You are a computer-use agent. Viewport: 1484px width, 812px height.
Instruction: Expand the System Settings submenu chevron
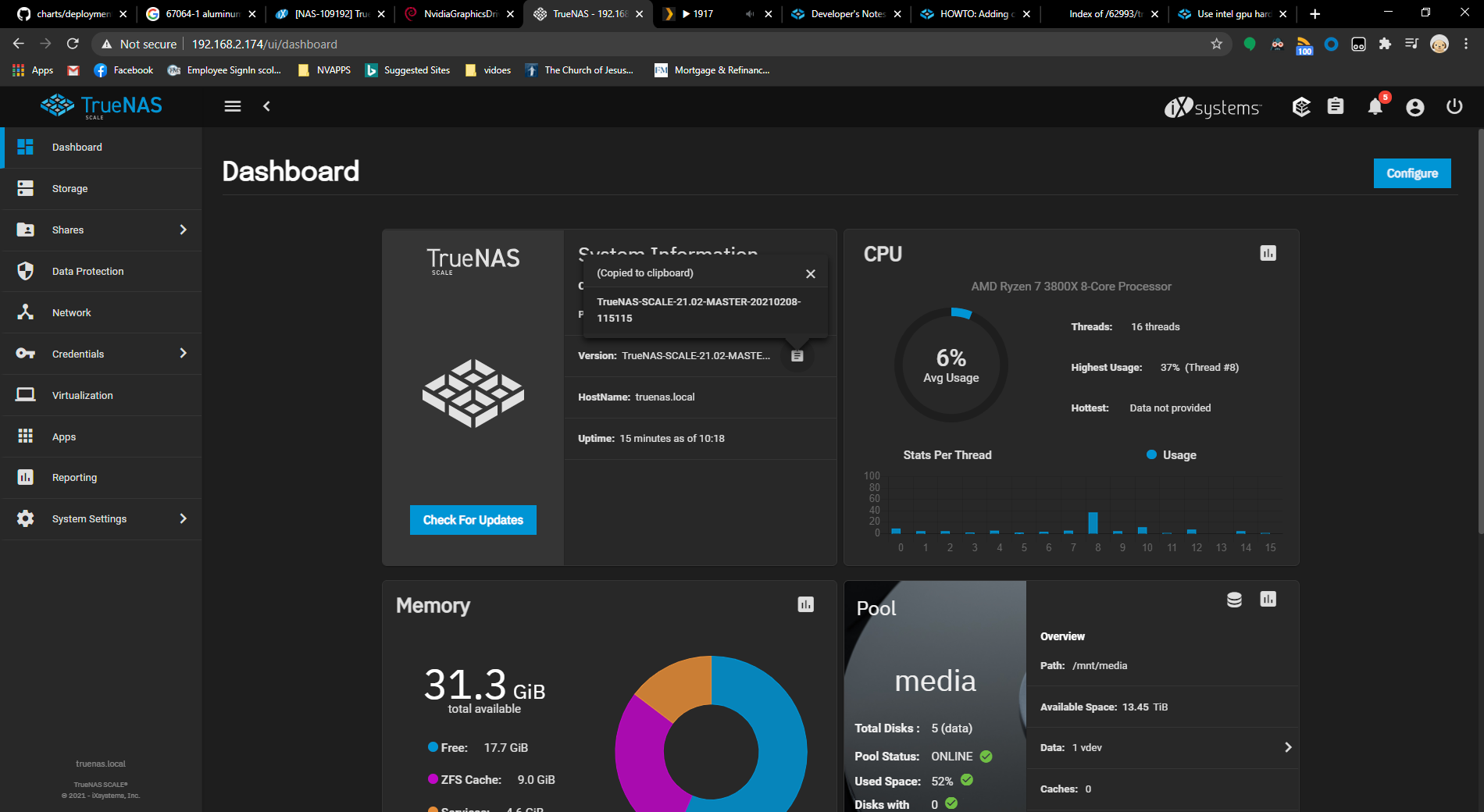point(183,518)
